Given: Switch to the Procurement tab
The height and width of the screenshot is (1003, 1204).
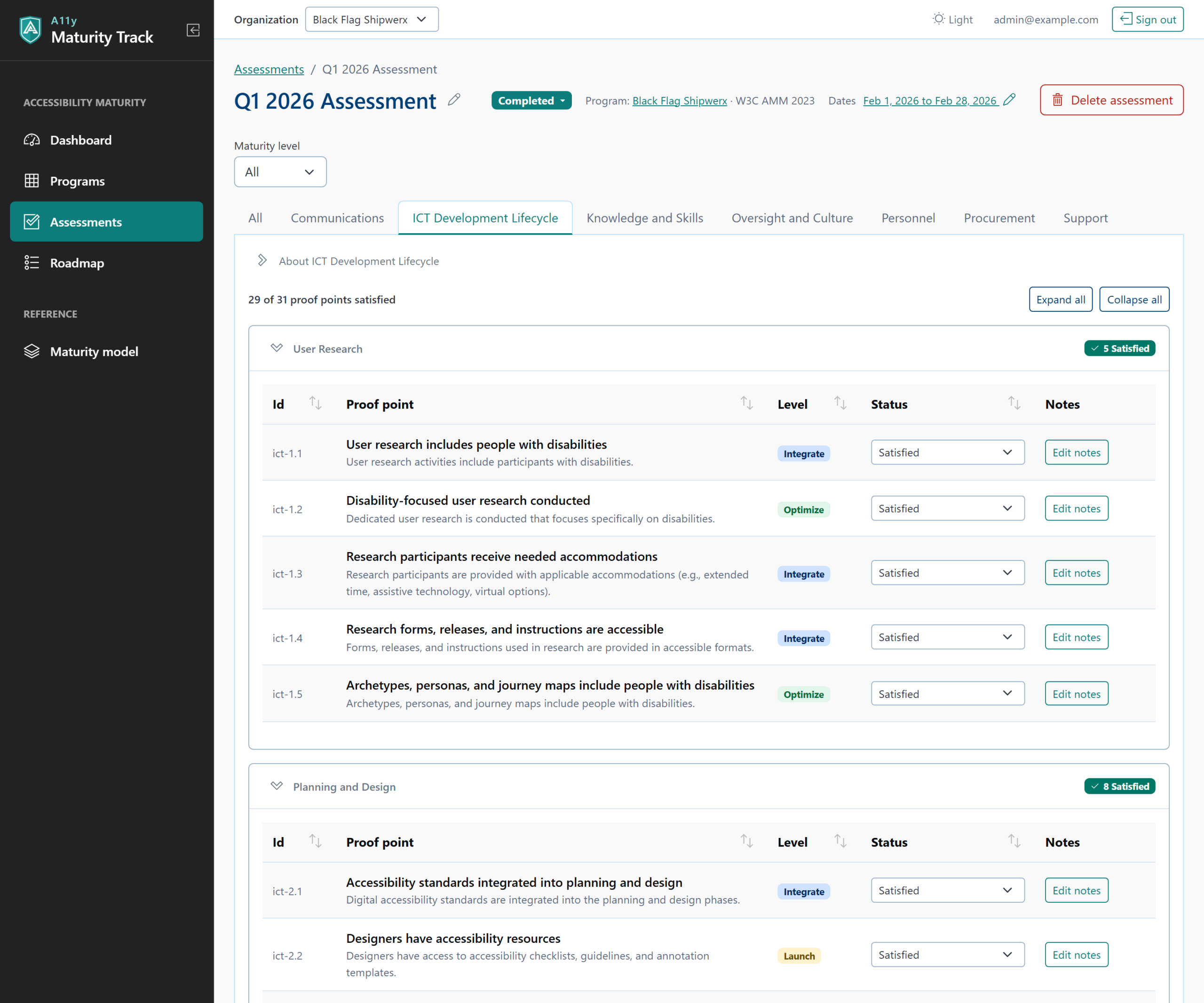Looking at the screenshot, I should click(999, 218).
